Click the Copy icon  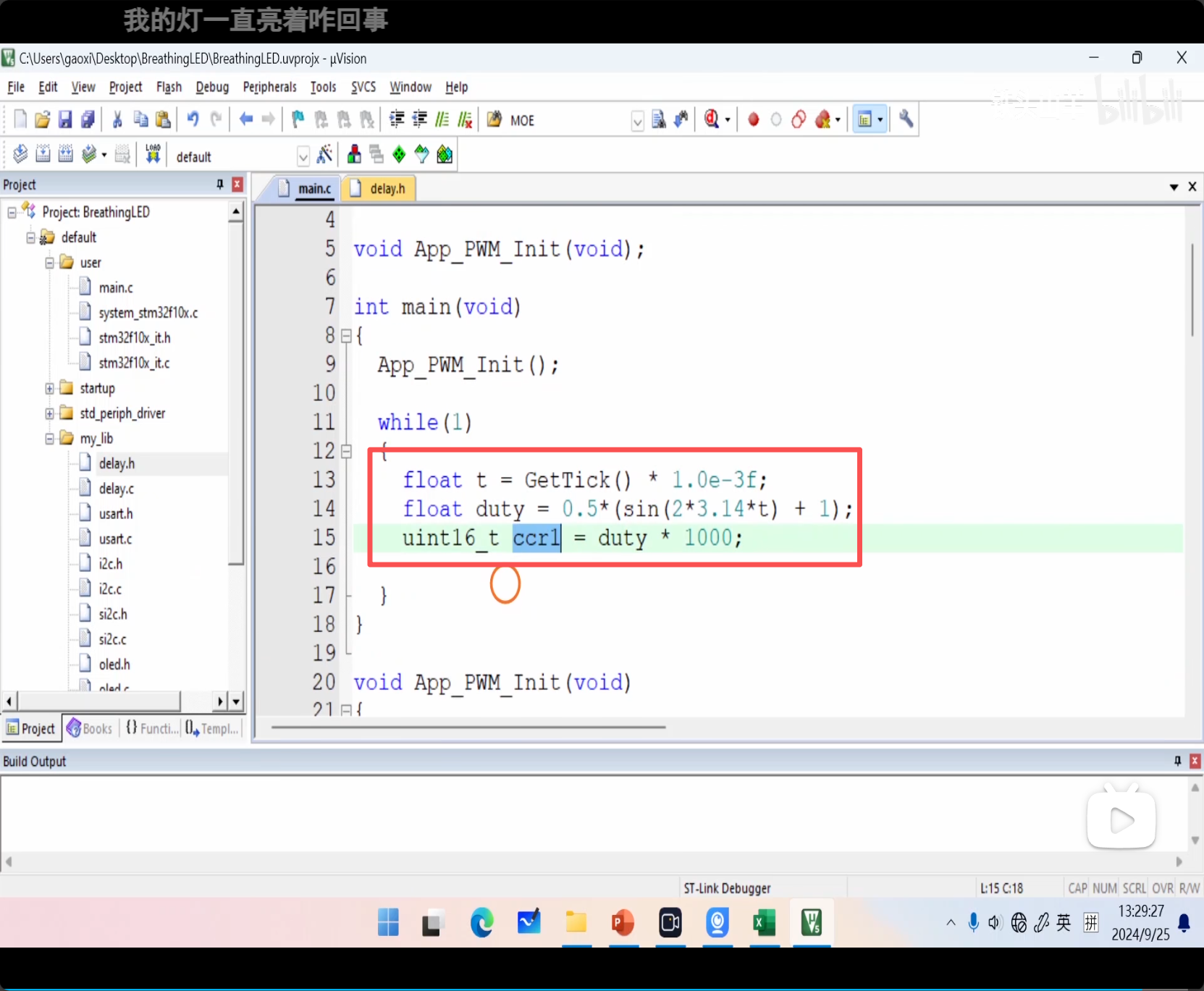(140, 119)
